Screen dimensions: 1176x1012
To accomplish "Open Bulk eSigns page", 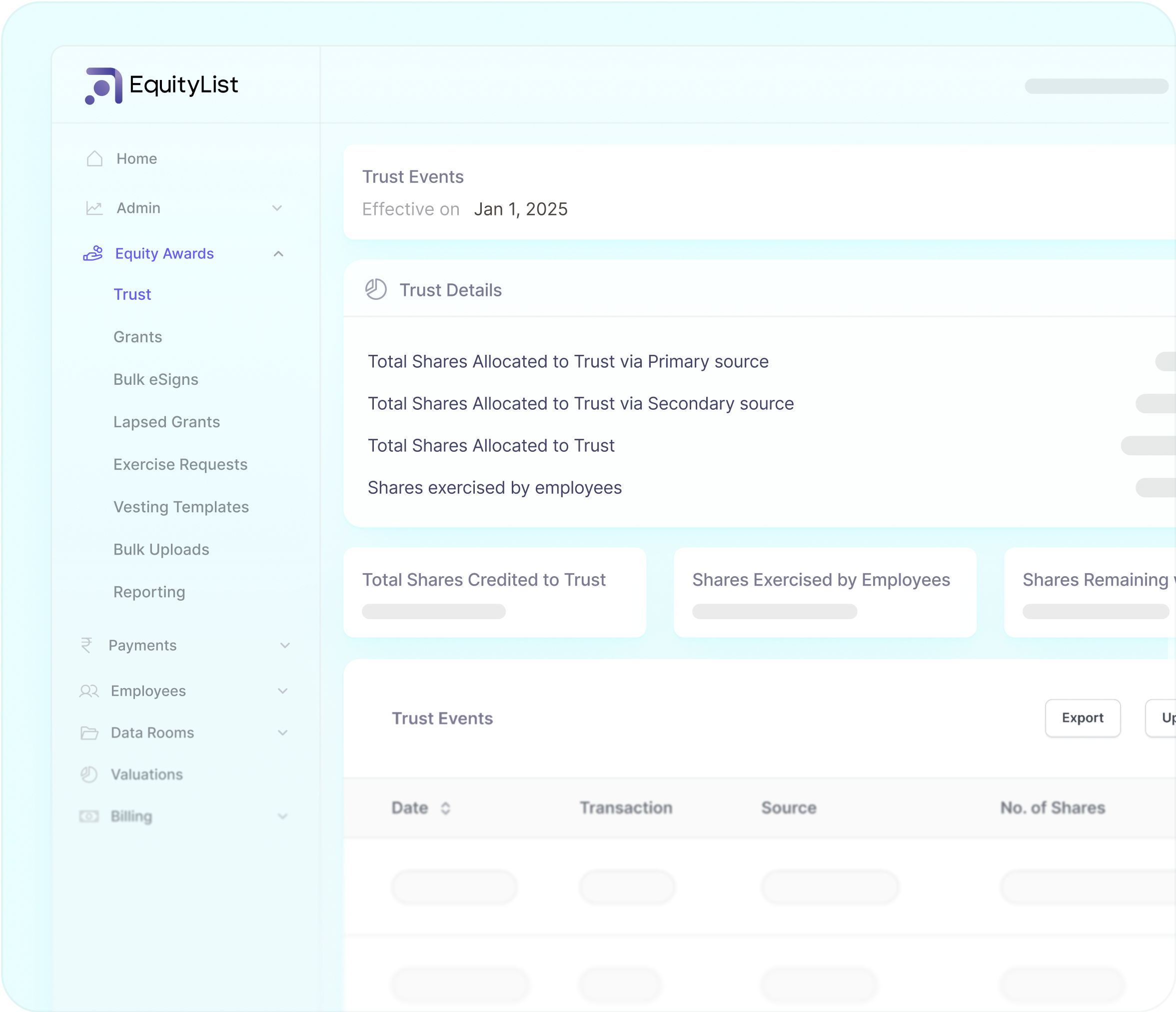I will [x=156, y=379].
